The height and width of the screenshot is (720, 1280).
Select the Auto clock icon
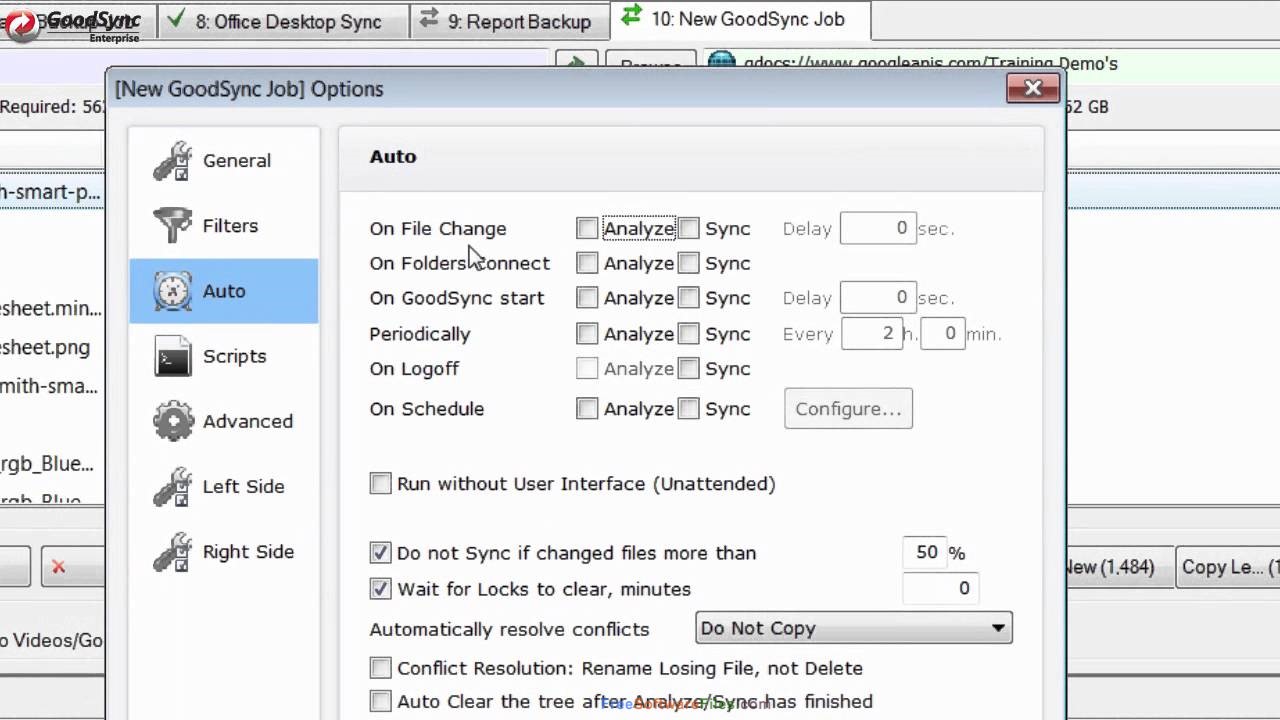click(x=172, y=291)
